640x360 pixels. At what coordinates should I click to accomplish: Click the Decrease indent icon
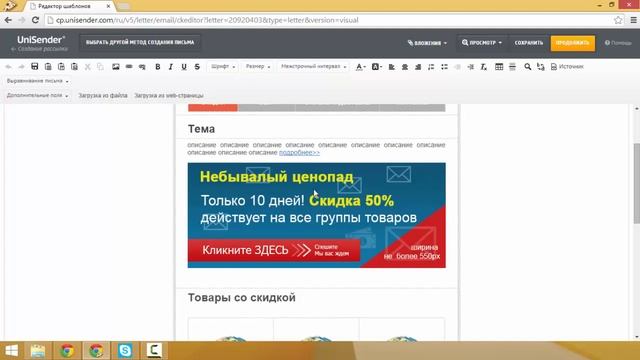point(458,67)
